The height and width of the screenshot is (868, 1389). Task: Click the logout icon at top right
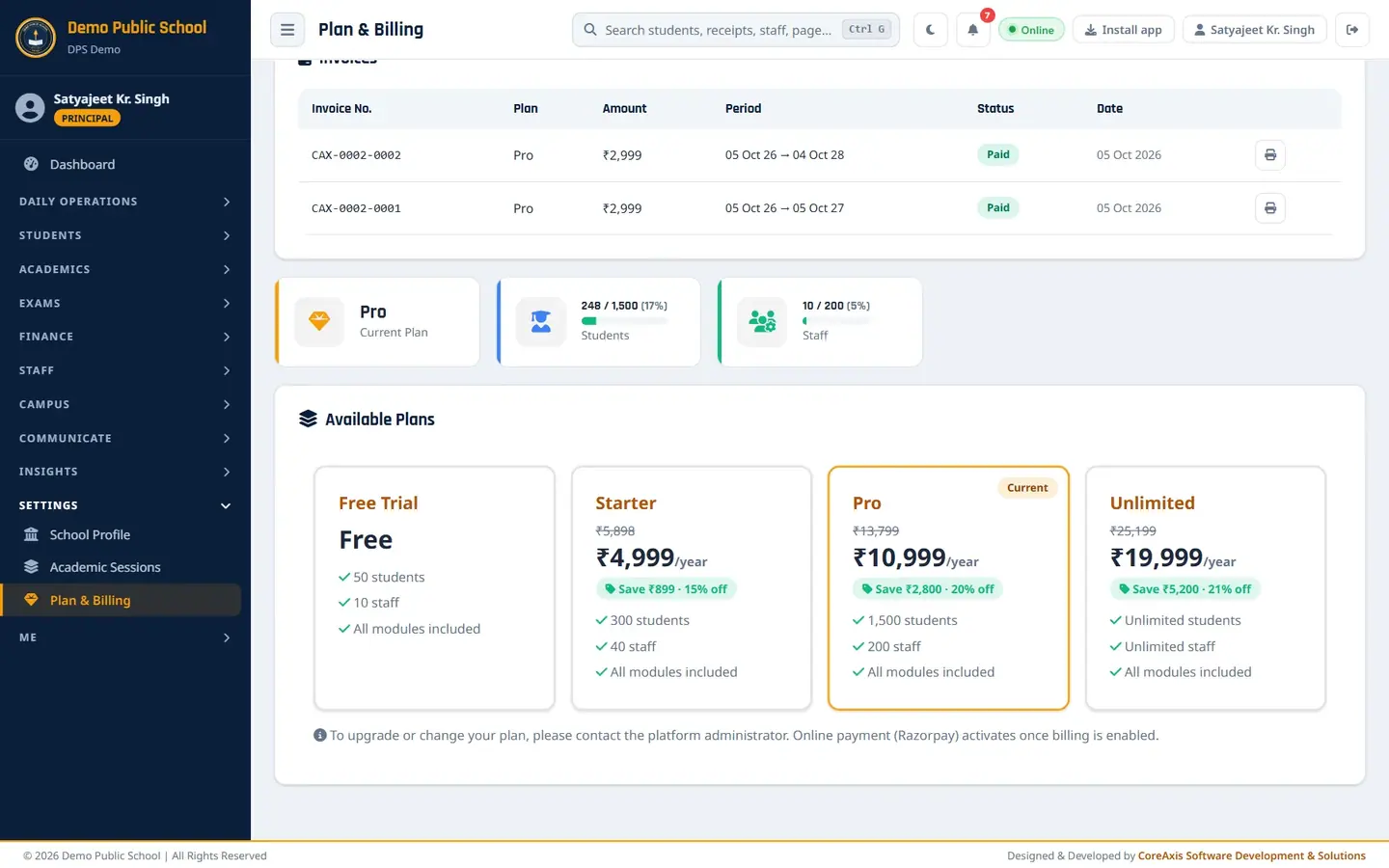pyautogui.click(x=1352, y=30)
